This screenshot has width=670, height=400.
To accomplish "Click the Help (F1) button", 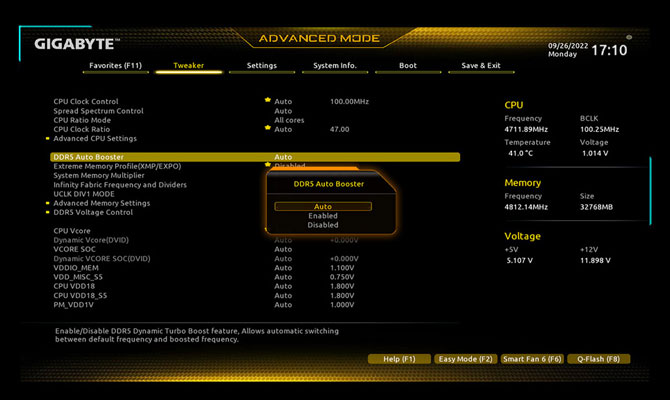I will (x=399, y=359).
